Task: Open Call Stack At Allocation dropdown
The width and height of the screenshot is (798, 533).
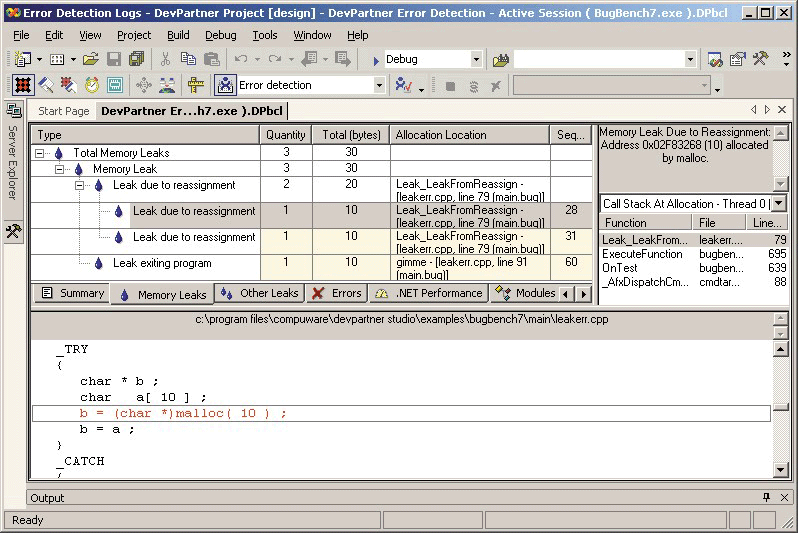Action: 779,204
